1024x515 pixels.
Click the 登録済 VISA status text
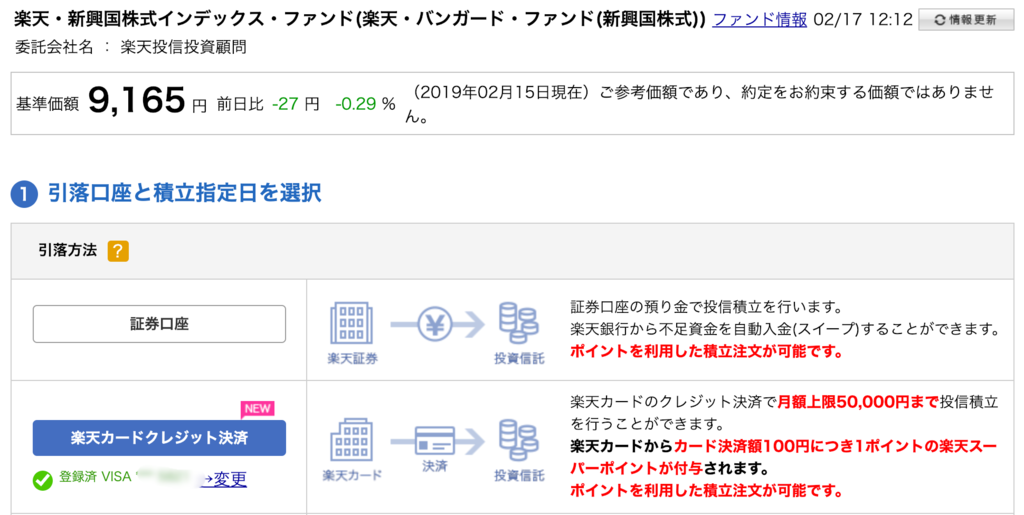pos(96,477)
